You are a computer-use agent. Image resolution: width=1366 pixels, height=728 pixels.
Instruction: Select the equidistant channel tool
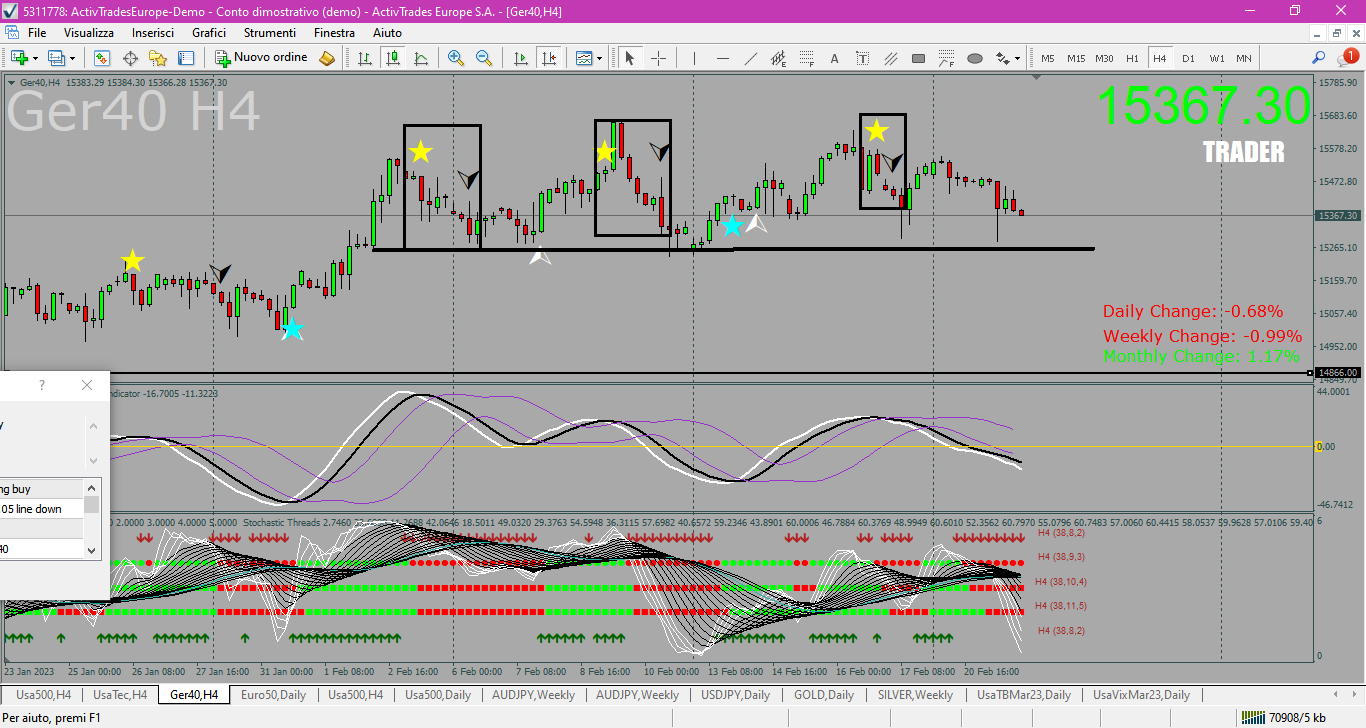(x=779, y=58)
